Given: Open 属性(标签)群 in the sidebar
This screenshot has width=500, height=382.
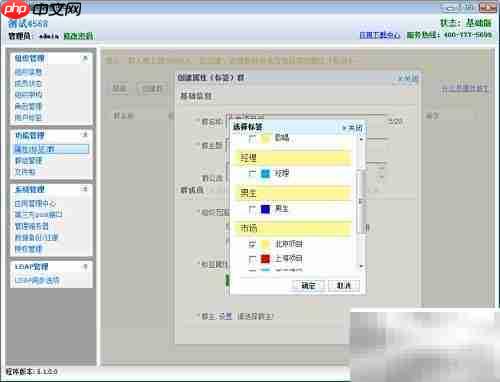Looking at the screenshot, I should (51, 149).
